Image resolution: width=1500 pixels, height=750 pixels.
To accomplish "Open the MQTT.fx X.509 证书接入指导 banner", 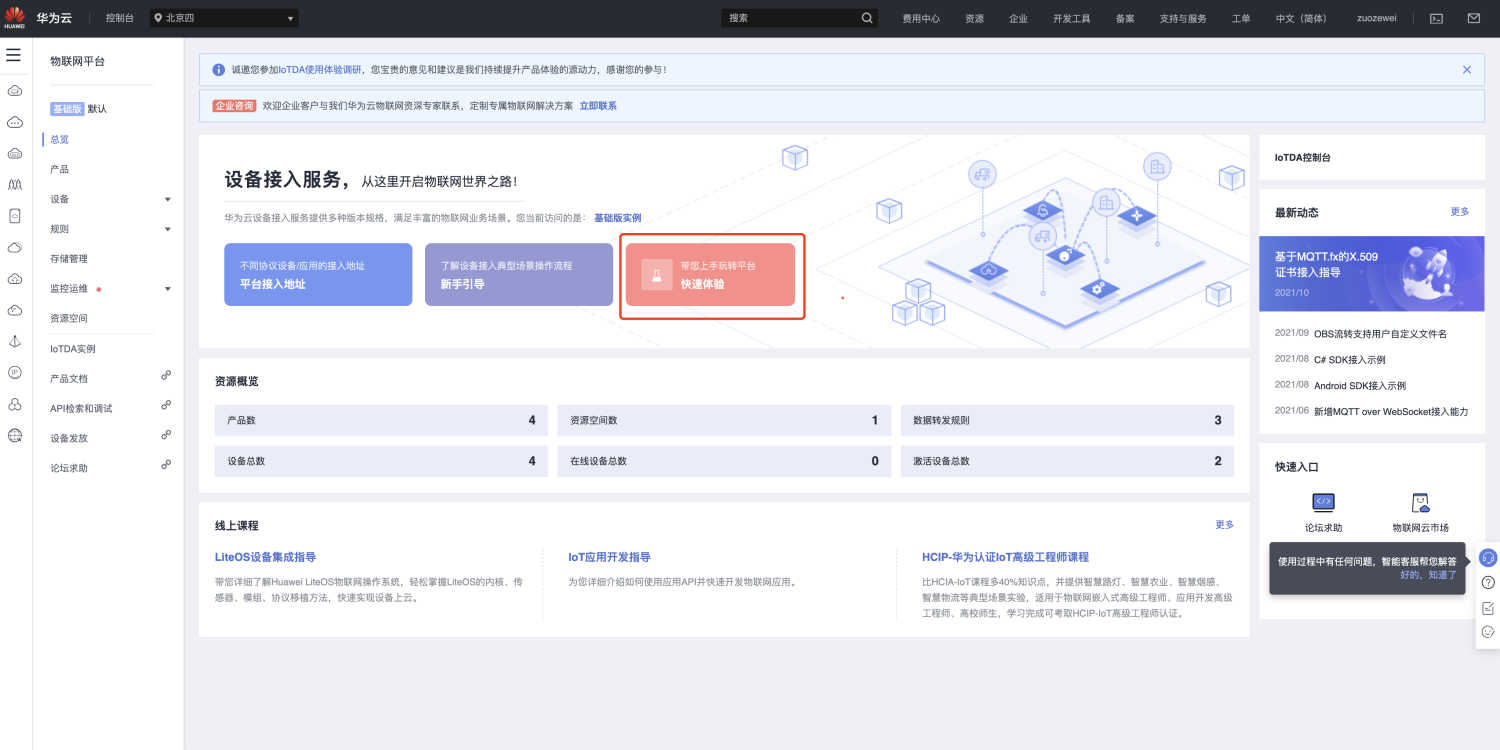I will point(1372,274).
